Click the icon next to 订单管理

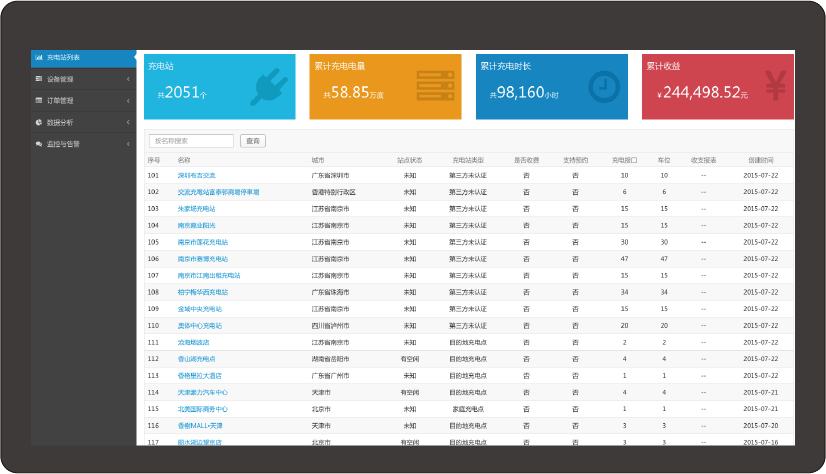tap(38, 100)
